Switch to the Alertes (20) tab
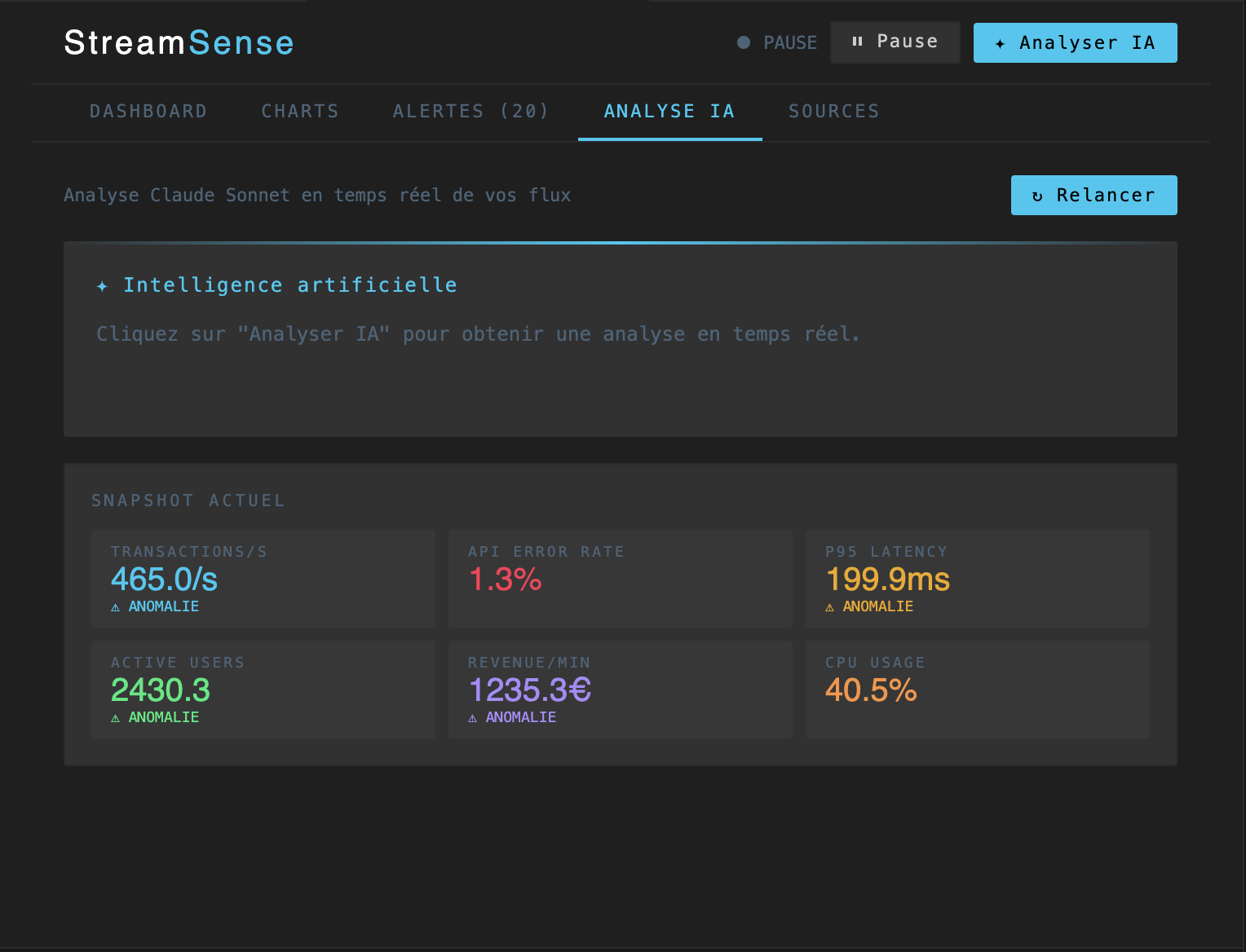The width and height of the screenshot is (1246, 952). click(471, 111)
